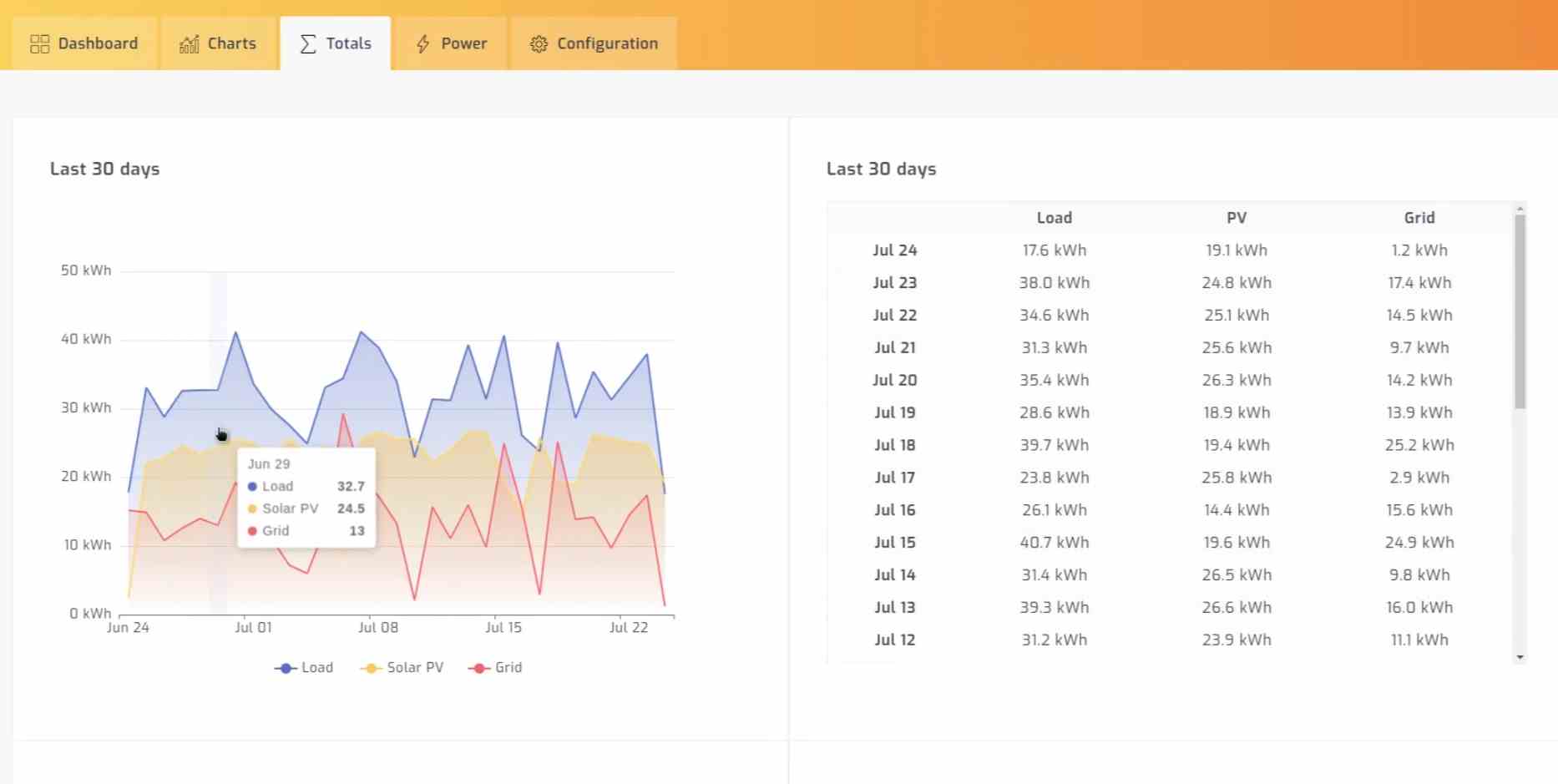Click the Jul 15 axis label on chart

click(x=503, y=628)
